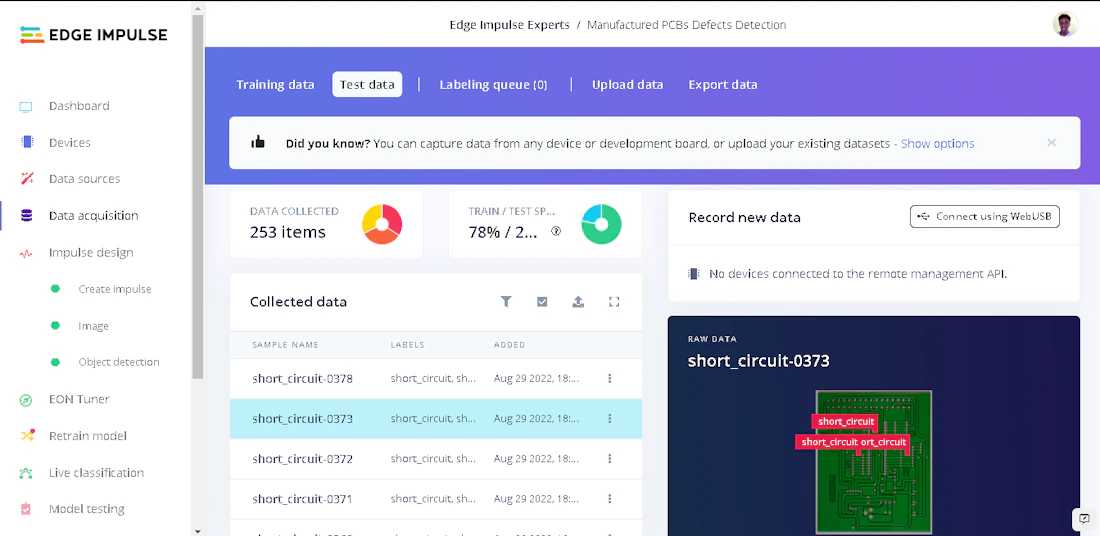Open Devices in the sidebar
The height and width of the screenshot is (536, 1100).
coord(69,142)
